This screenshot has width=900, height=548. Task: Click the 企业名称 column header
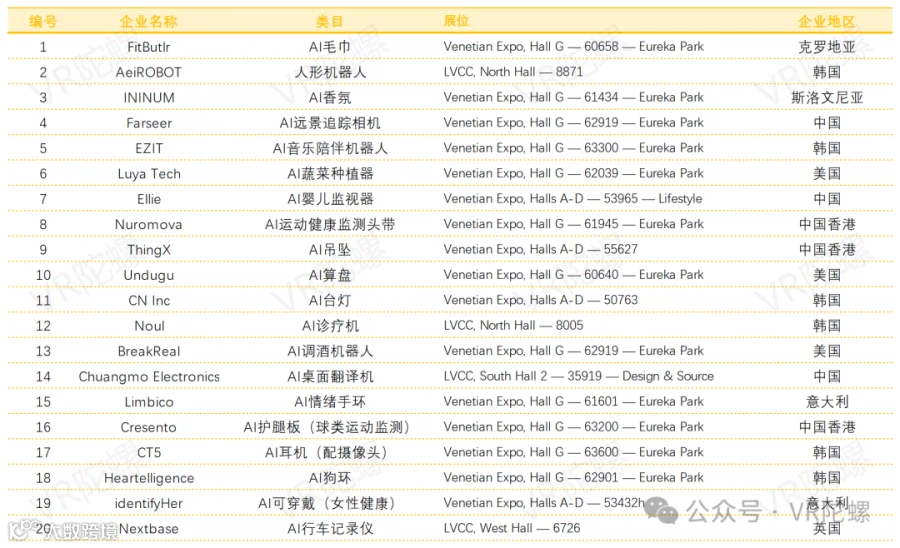click(149, 21)
